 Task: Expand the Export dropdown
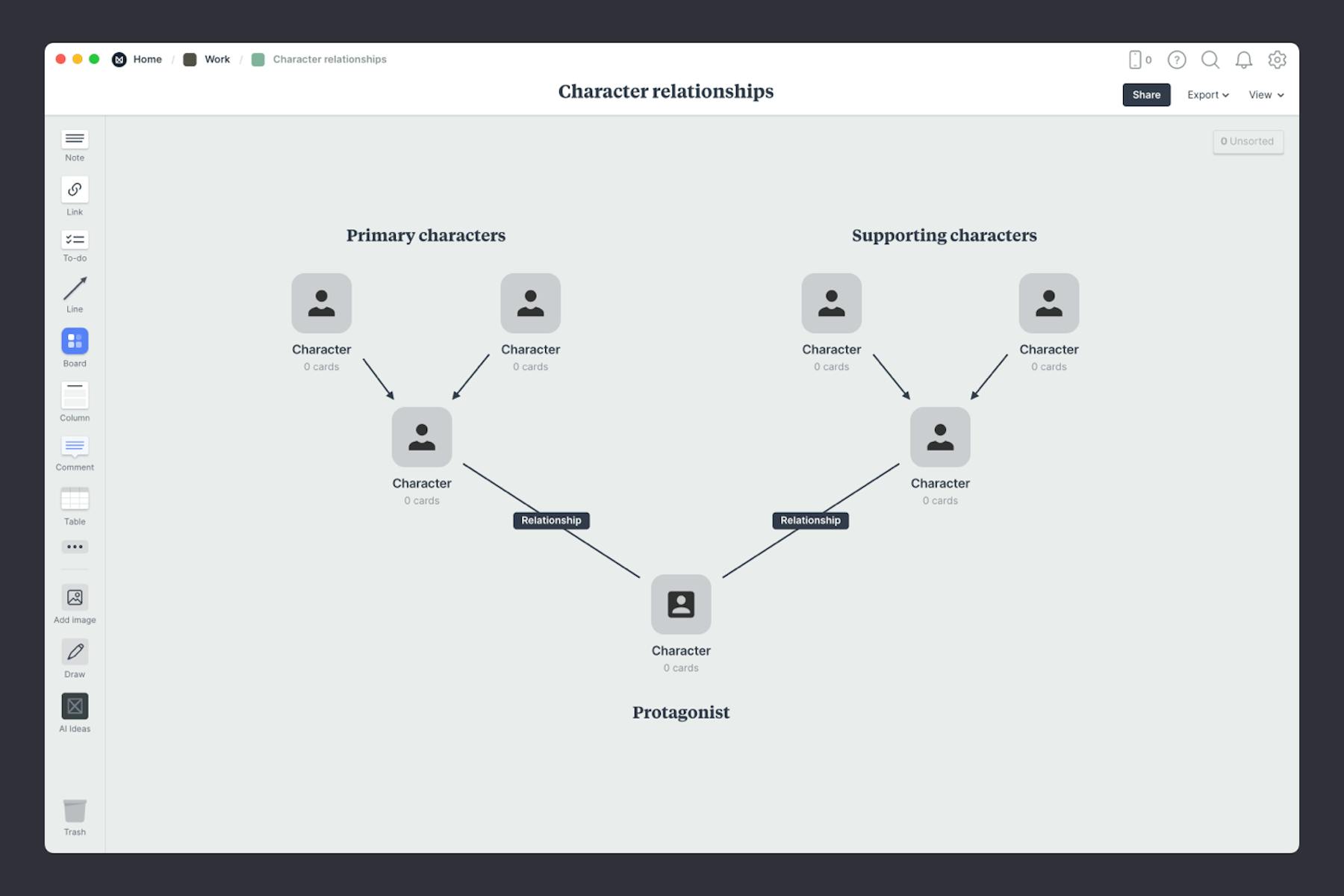click(x=1207, y=95)
